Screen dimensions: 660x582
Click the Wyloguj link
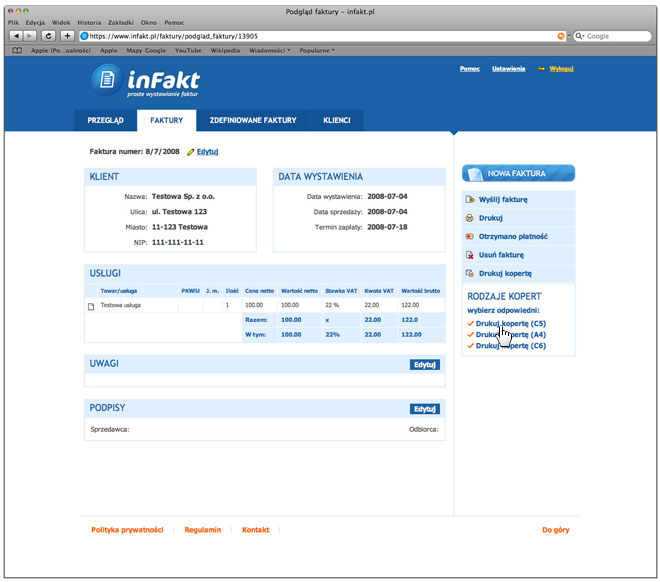(562, 69)
